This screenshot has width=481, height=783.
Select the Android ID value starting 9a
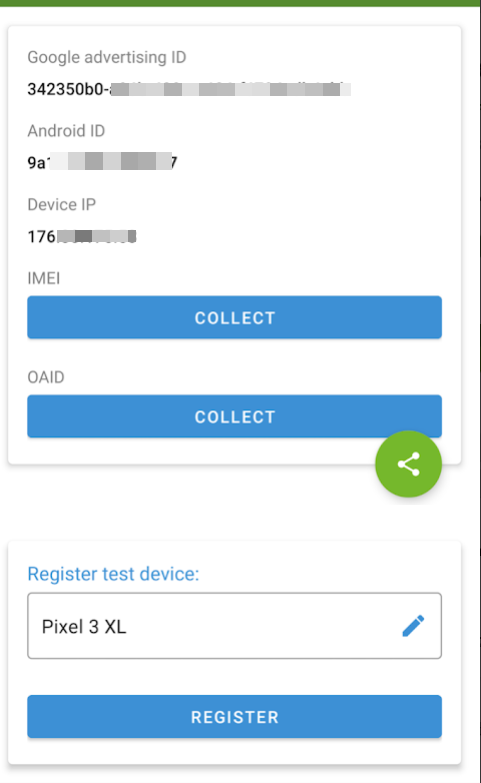[102, 162]
